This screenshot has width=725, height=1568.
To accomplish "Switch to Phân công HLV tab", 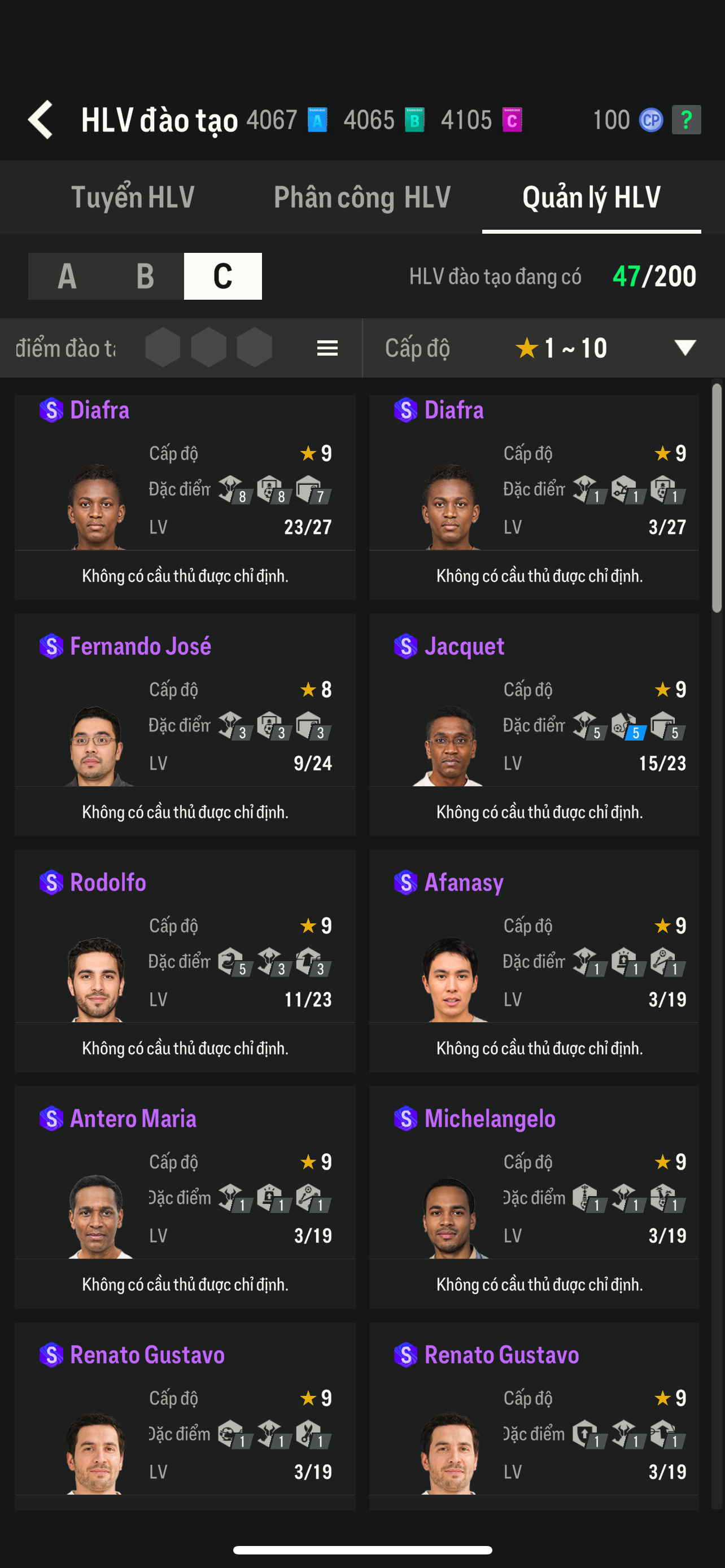I will pos(362,197).
